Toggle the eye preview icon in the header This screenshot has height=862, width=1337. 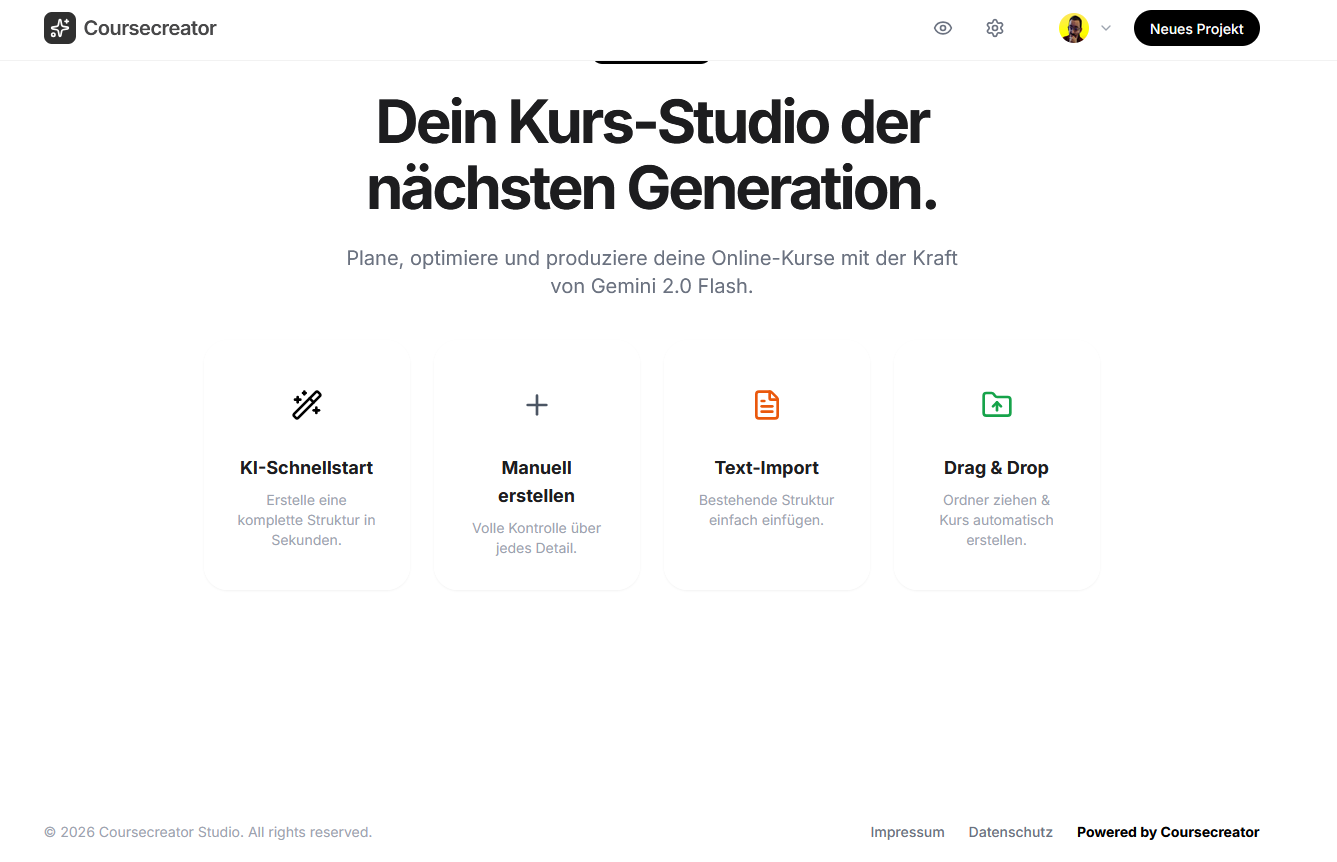click(943, 28)
